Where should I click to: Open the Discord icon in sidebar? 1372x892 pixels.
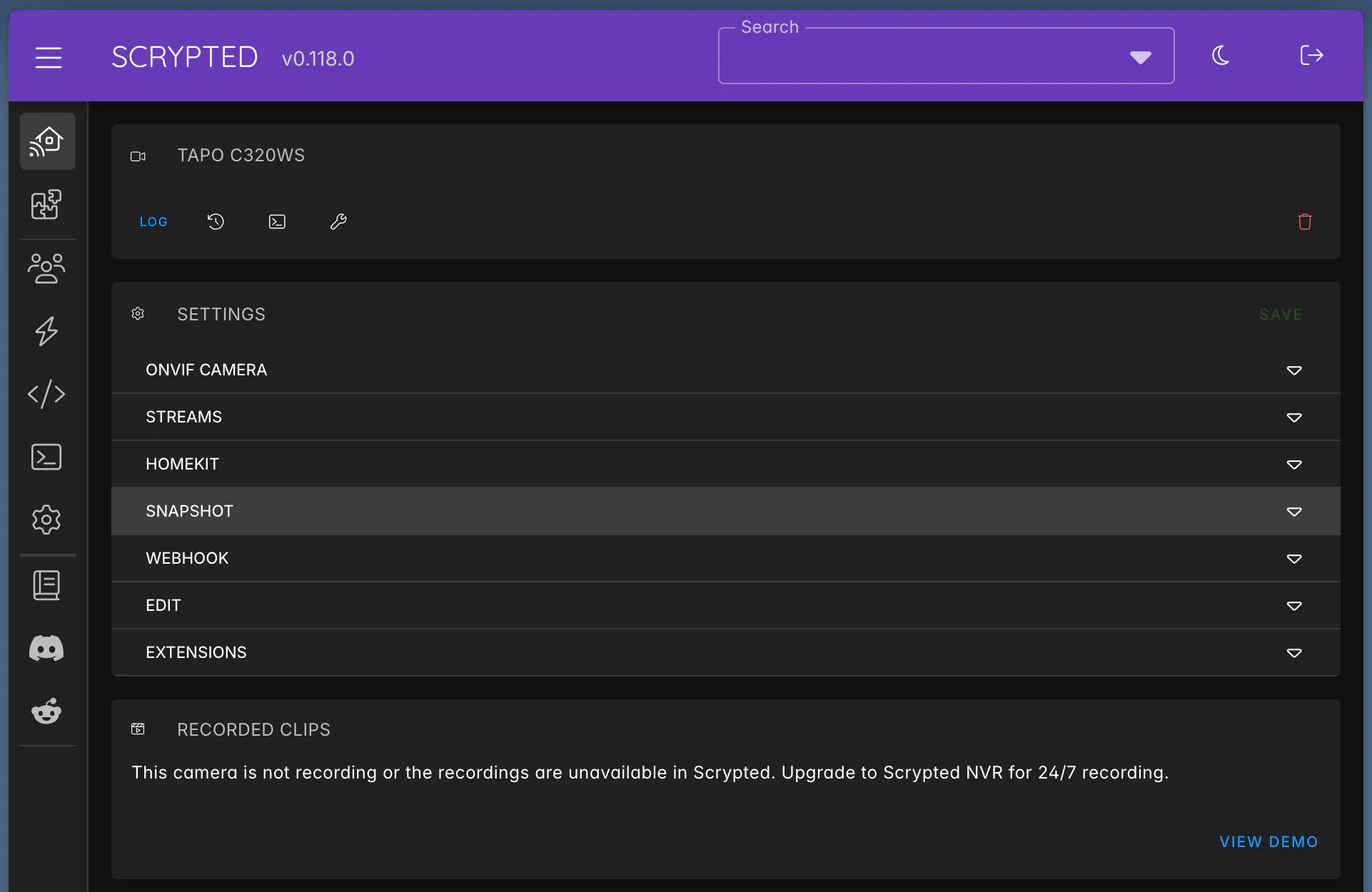tap(47, 649)
